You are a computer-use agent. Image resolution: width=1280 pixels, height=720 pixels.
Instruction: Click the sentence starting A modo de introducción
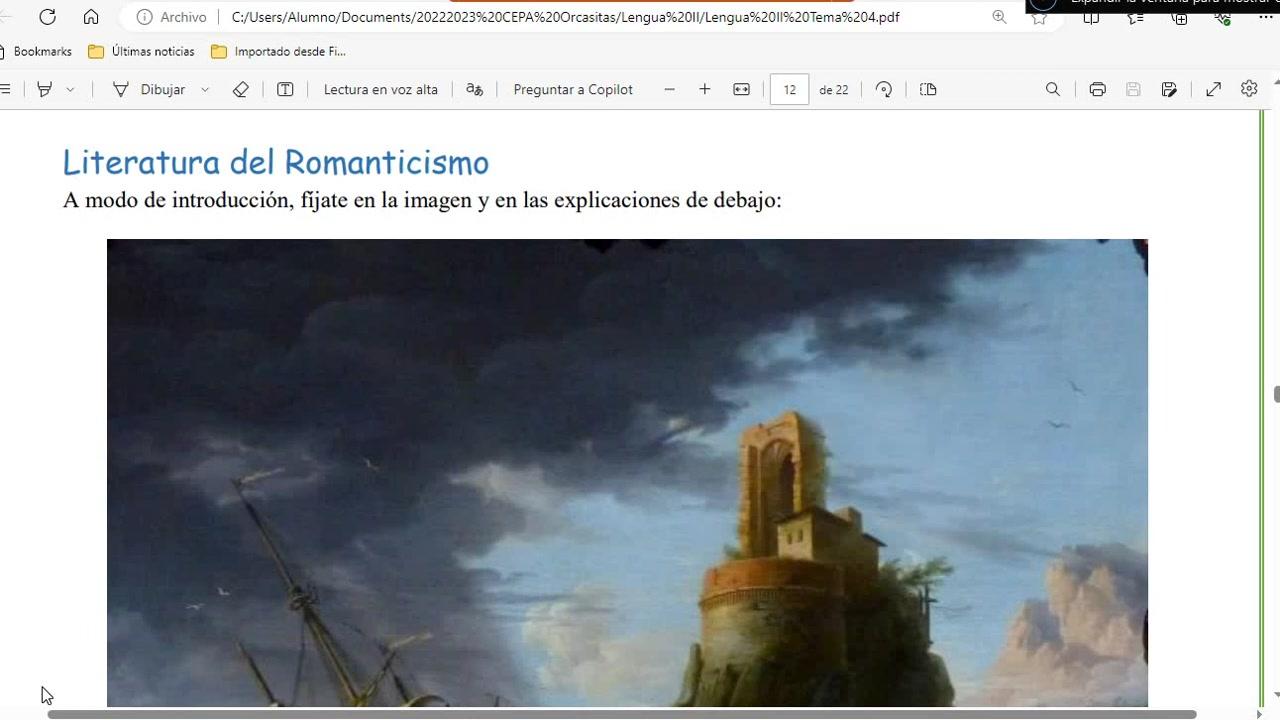[422, 200]
